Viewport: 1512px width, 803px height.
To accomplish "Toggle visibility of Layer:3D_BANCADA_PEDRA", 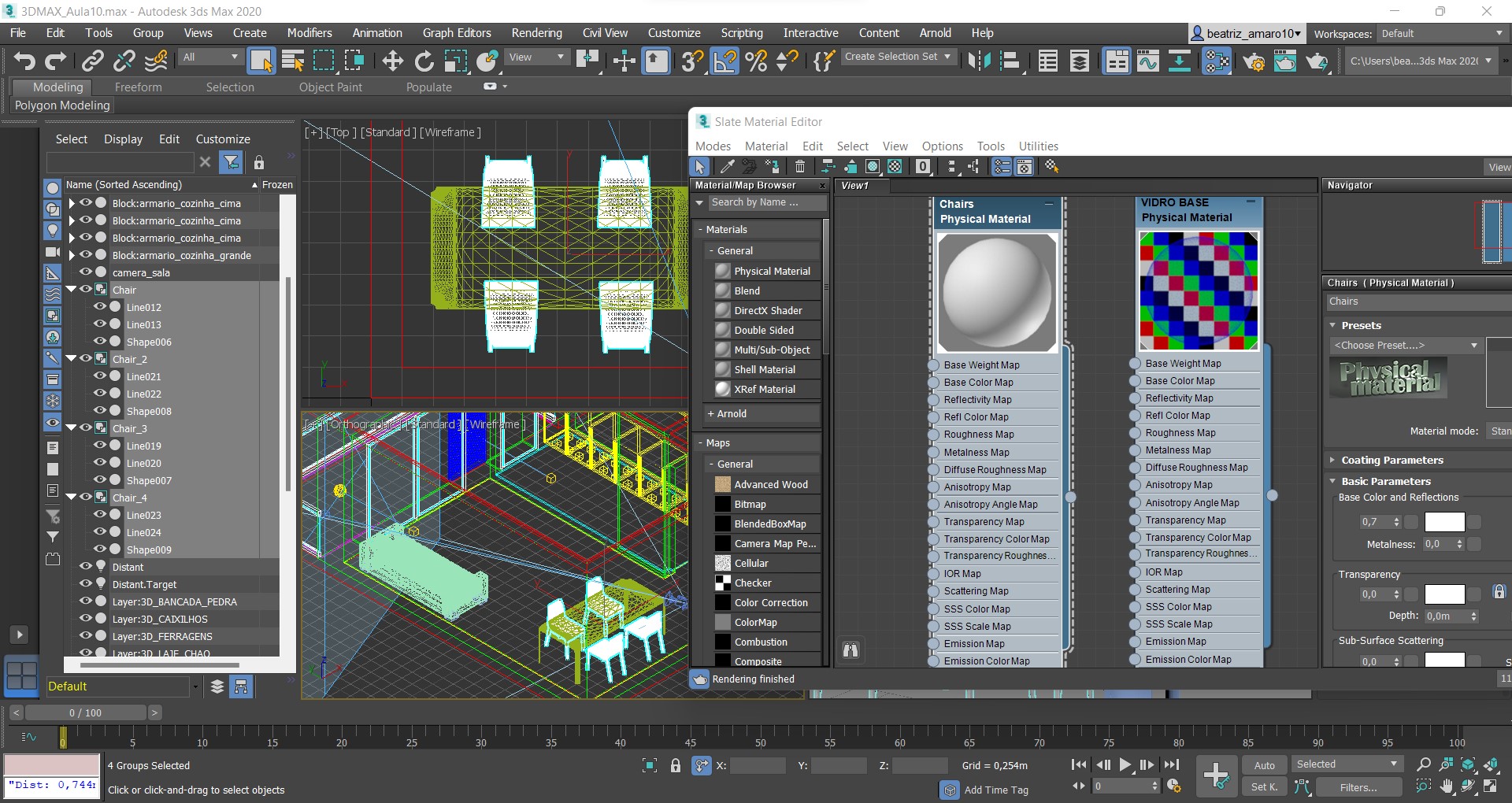I will [86, 601].
